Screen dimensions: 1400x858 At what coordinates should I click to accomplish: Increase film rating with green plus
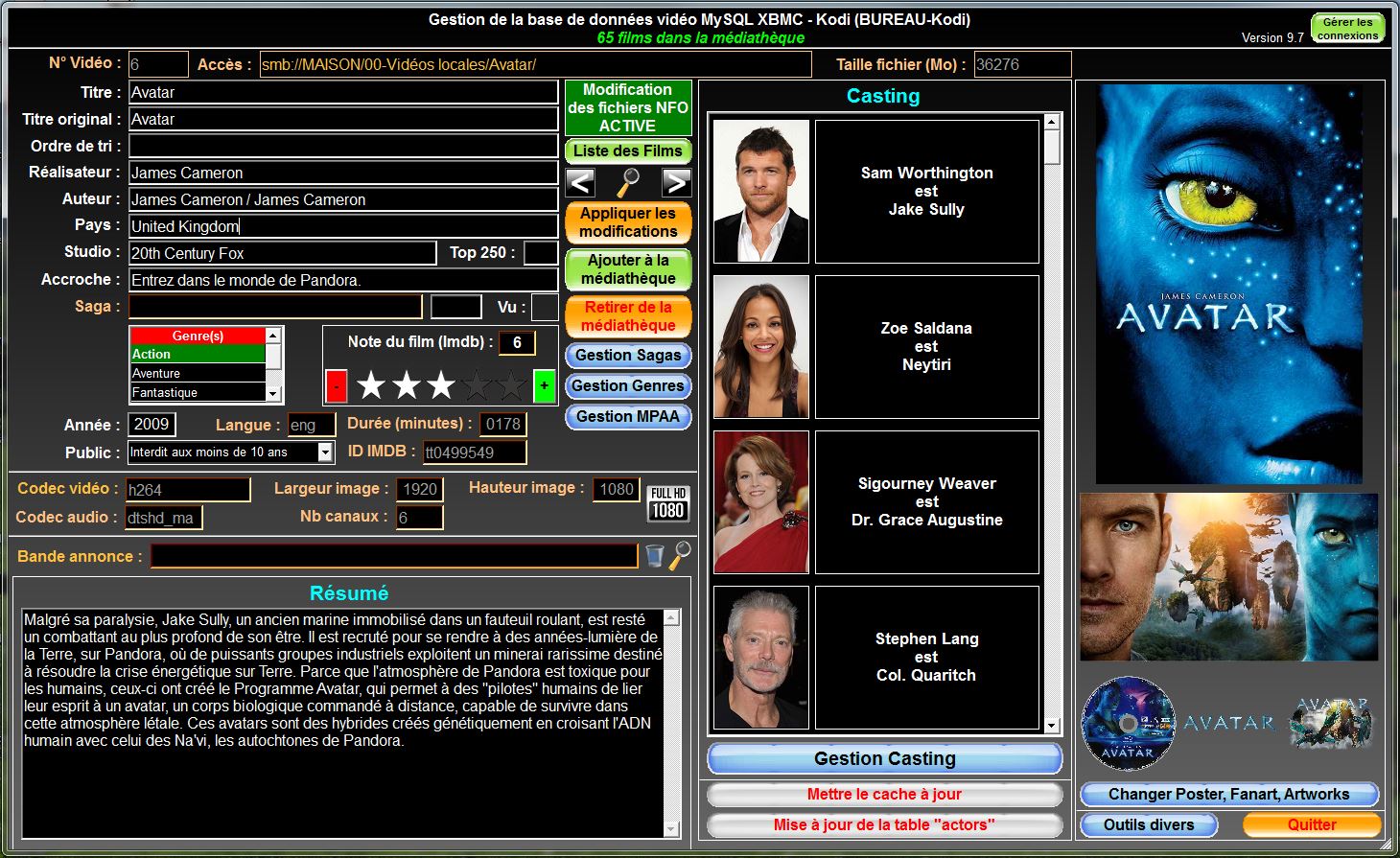point(544,386)
